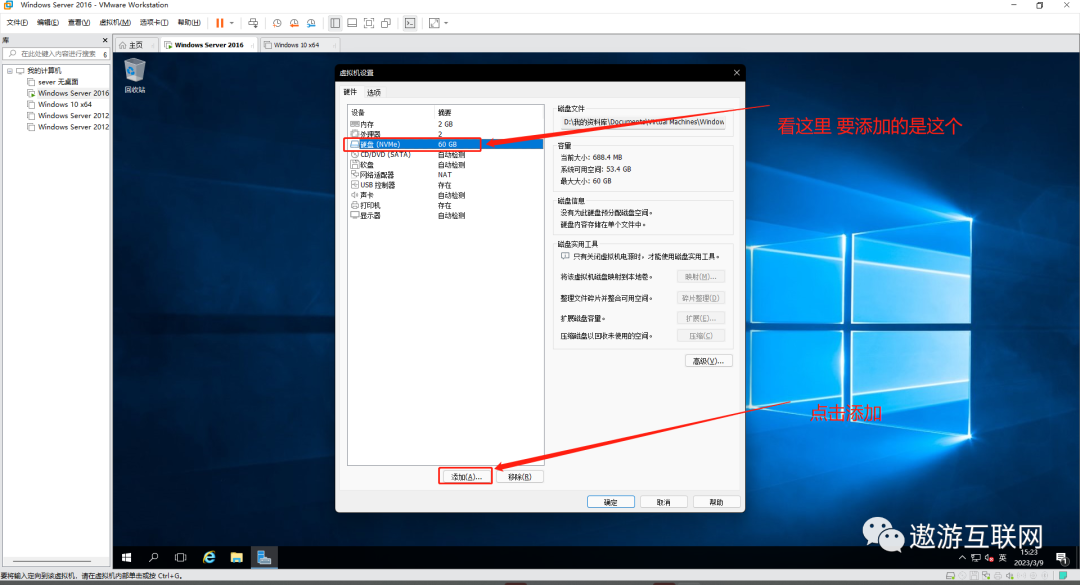Select sever 无桌面 in library tree
The width and height of the screenshot is (1080, 585).
(x=58, y=82)
